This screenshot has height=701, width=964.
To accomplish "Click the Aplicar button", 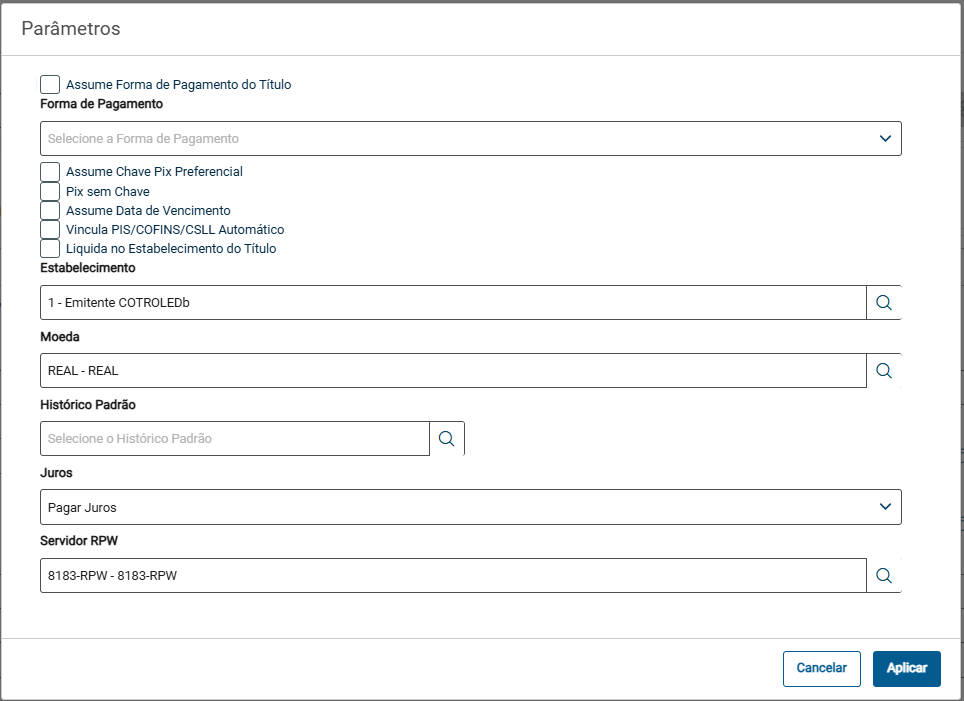I will [x=906, y=668].
